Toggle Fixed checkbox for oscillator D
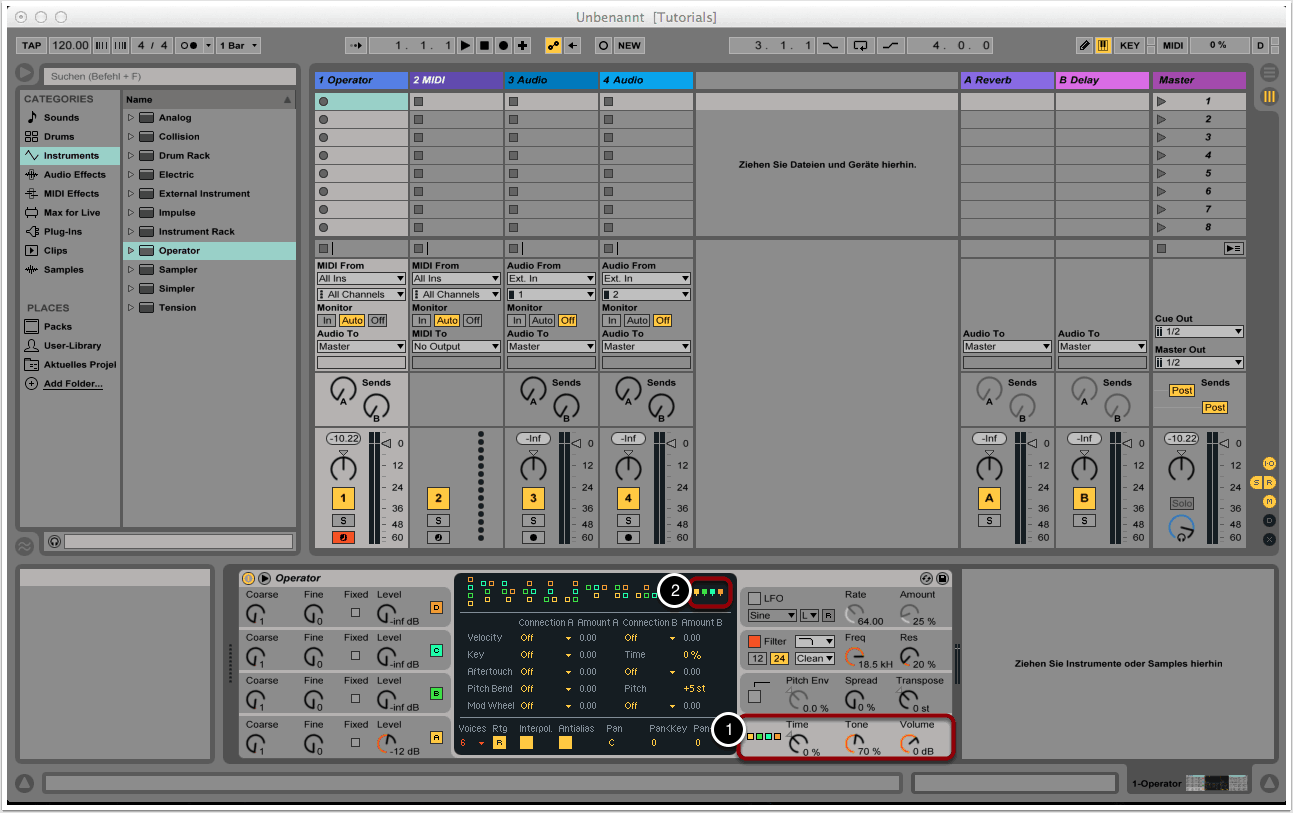1293x813 pixels. tap(355, 612)
